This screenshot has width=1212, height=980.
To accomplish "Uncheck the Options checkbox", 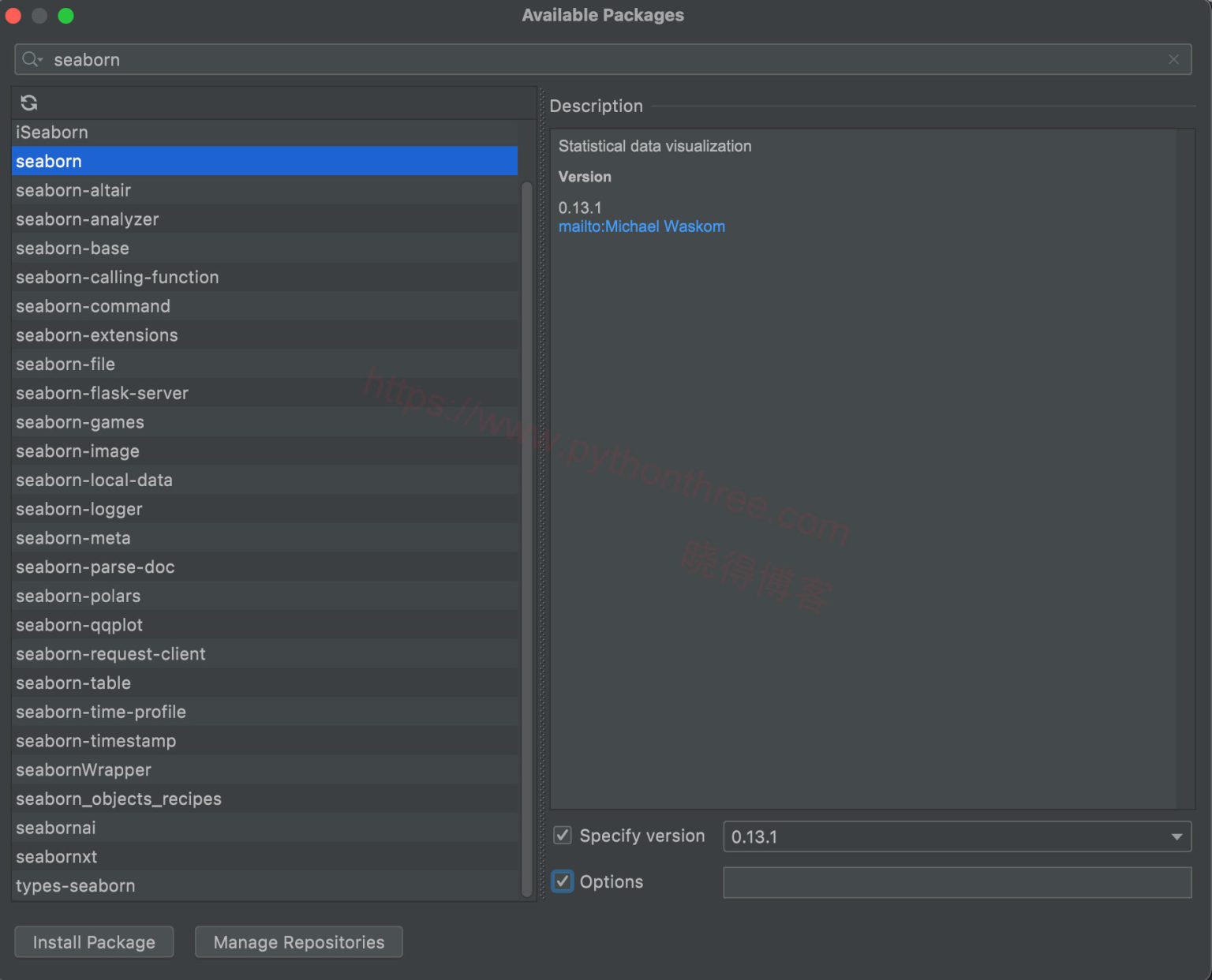I will click(563, 881).
